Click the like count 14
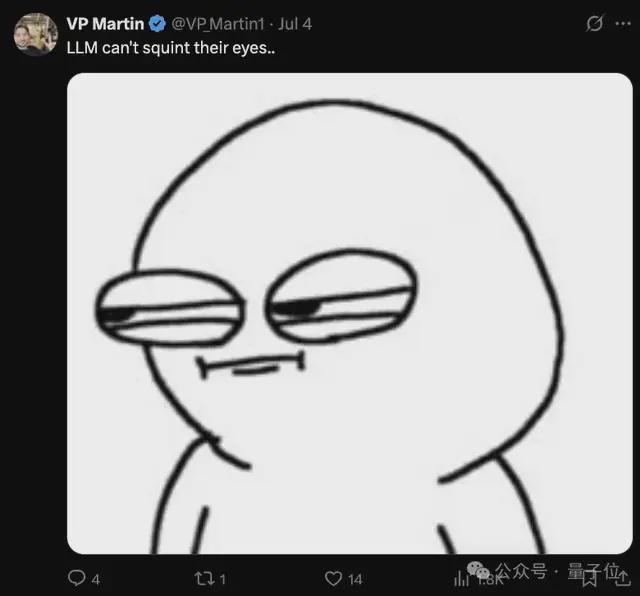Viewport: 640px width, 596px height. coord(355,579)
